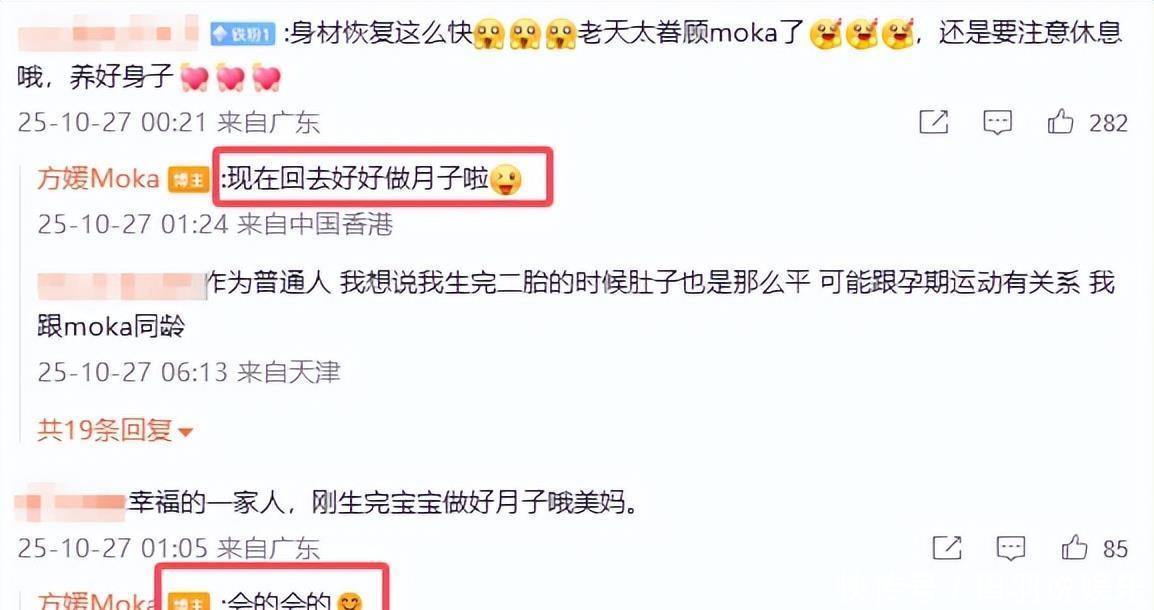Click the dropdown arrow after 共19条回复
Screen dimensions: 1154x610
click(x=185, y=432)
